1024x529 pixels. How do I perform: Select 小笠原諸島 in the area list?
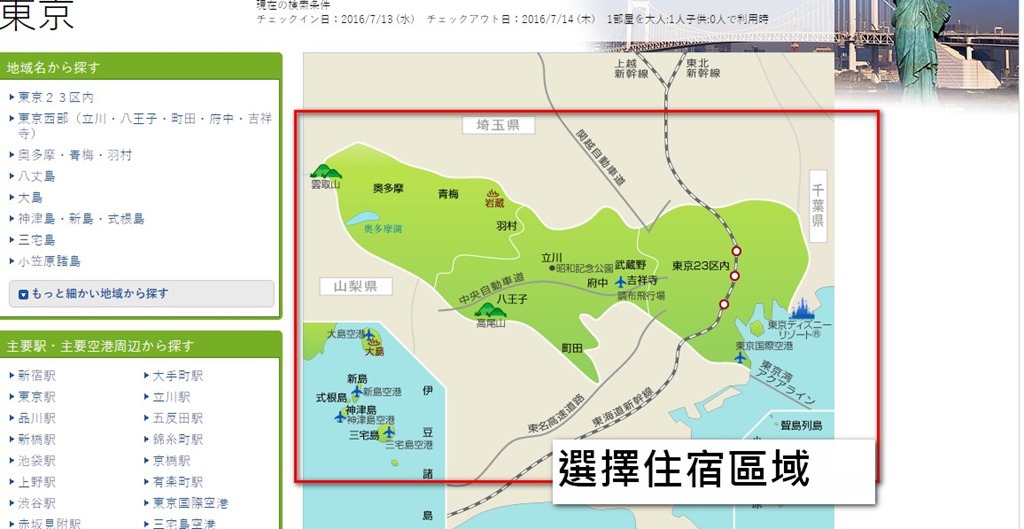[49, 261]
